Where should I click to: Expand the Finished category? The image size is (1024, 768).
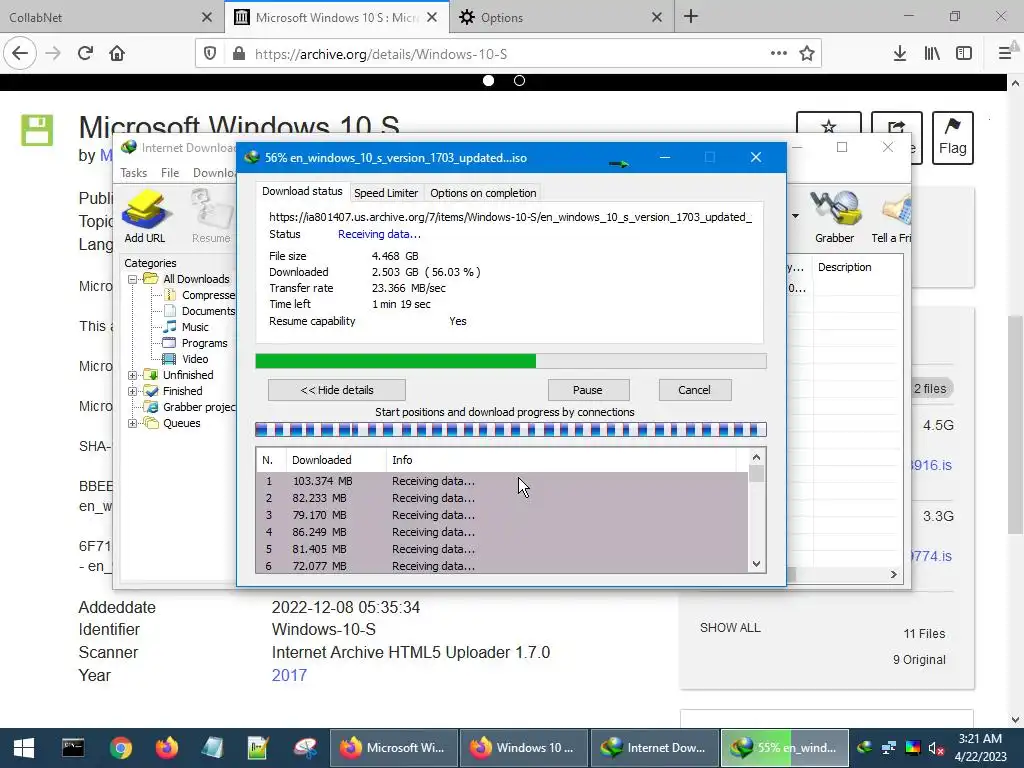tap(132, 391)
